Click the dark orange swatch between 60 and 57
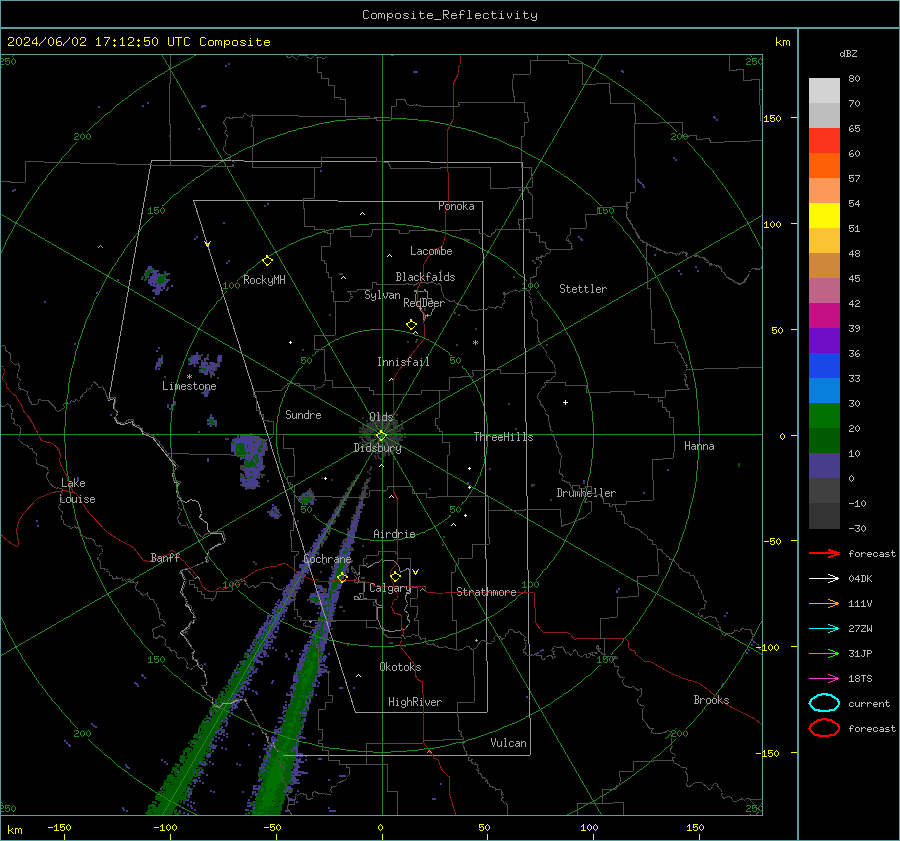900x841 pixels. [x=824, y=165]
